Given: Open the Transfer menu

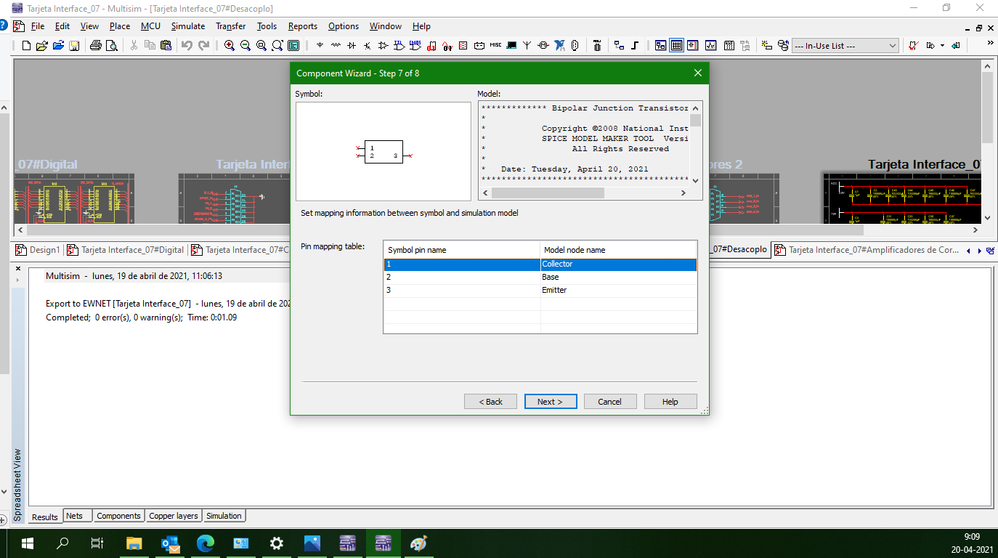Looking at the screenshot, I should pyautogui.click(x=230, y=26).
